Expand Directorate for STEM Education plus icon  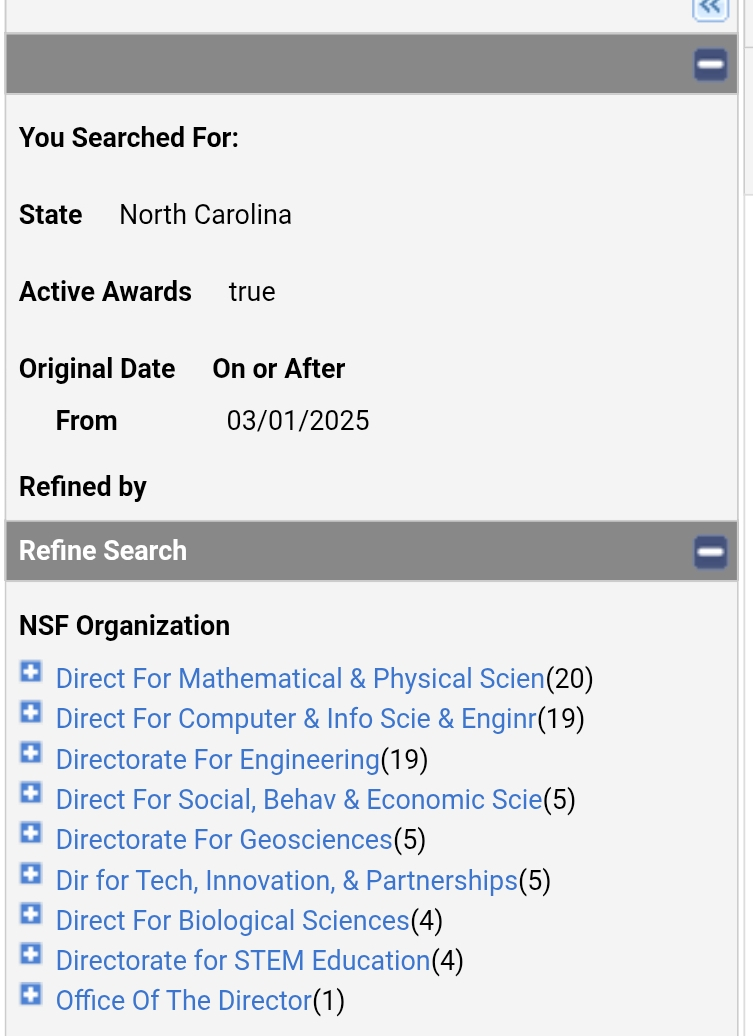31,954
